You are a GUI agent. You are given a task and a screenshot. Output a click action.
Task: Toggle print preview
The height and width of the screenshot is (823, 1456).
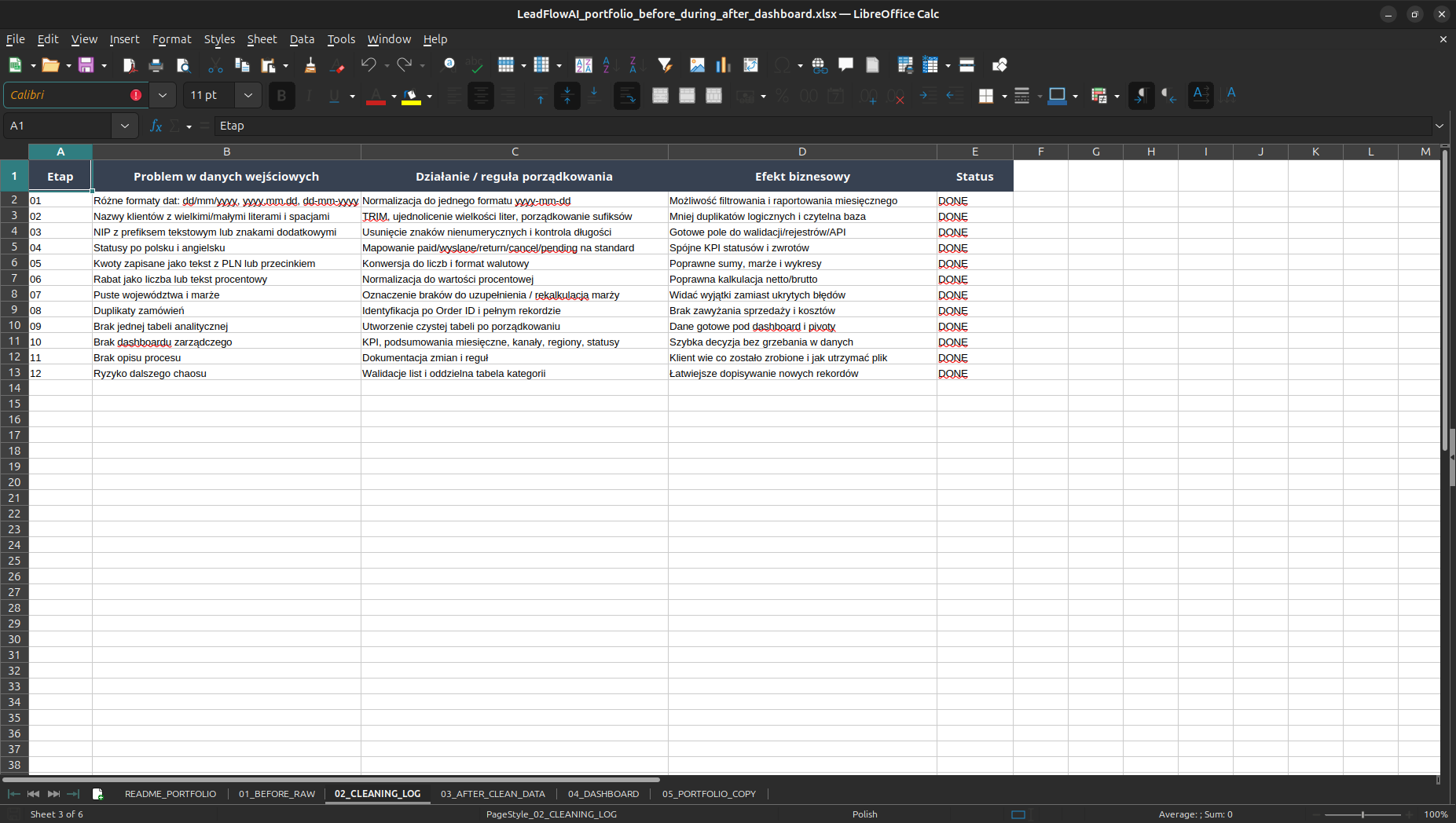(183, 65)
